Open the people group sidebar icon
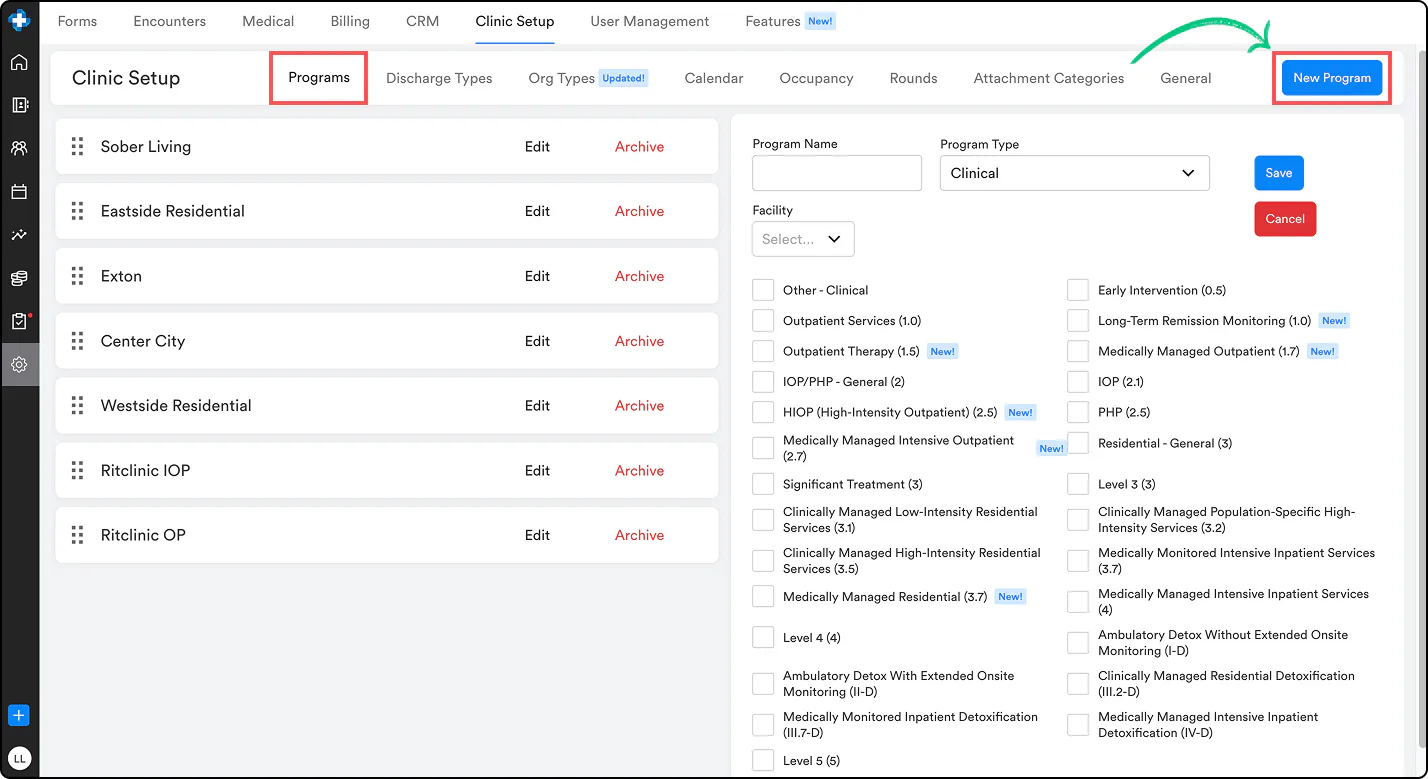 [19, 148]
